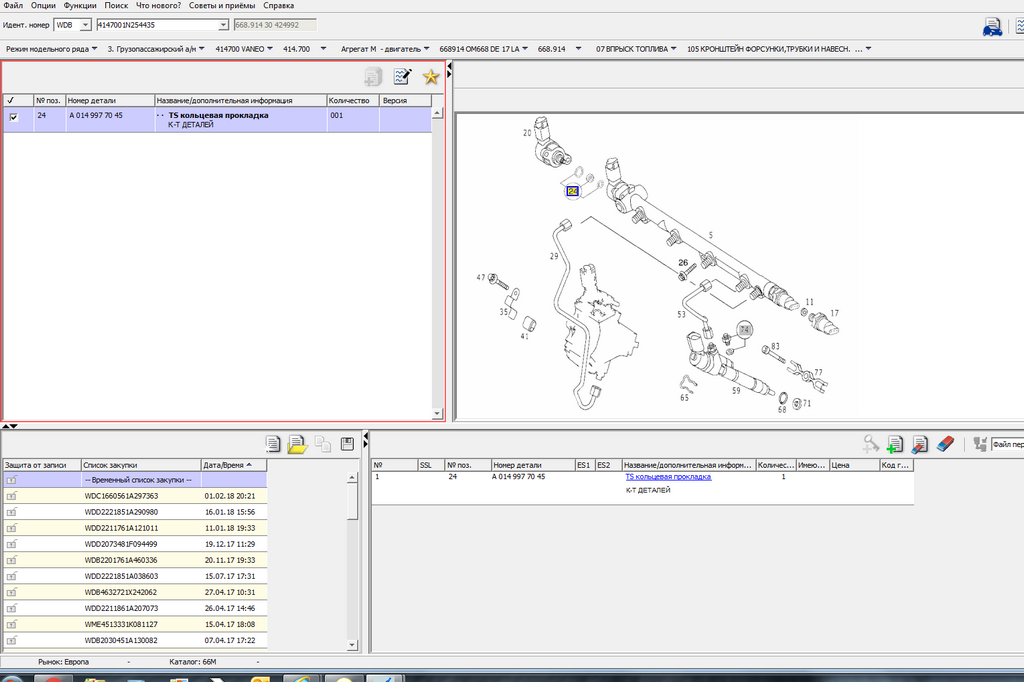
Task: Open the notes editor icon with pencil
Action: [402, 77]
